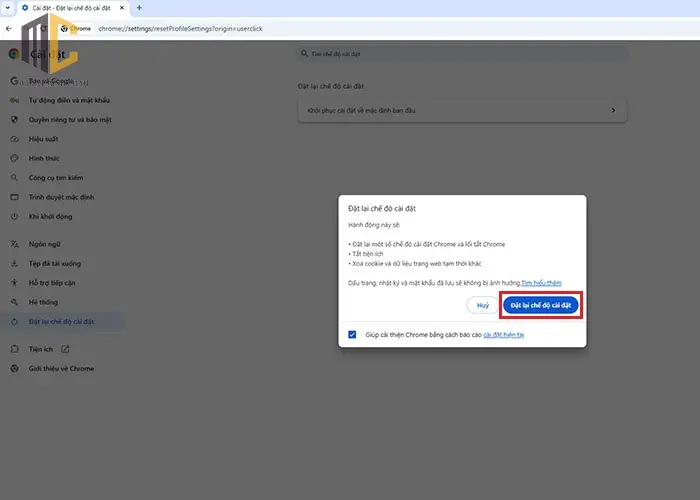Click the translate icon beside Ngôn ngữ
This screenshot has height=500, width=700.
click(14, 244)
